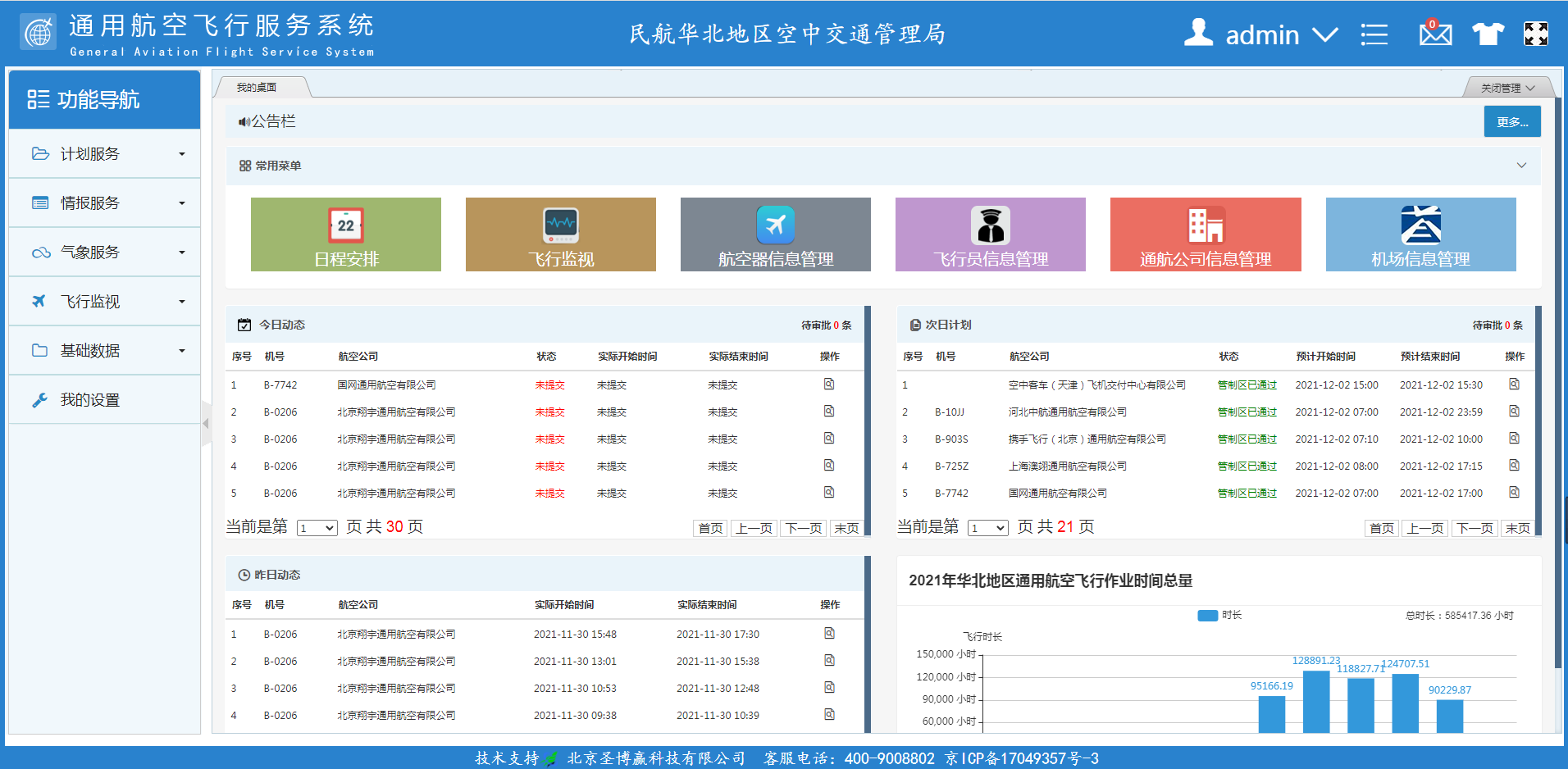The width and height of the screenshot is (1568, 769).
Task: Expand the 气象服务 sidebar menu
Action: click(104, 253)
